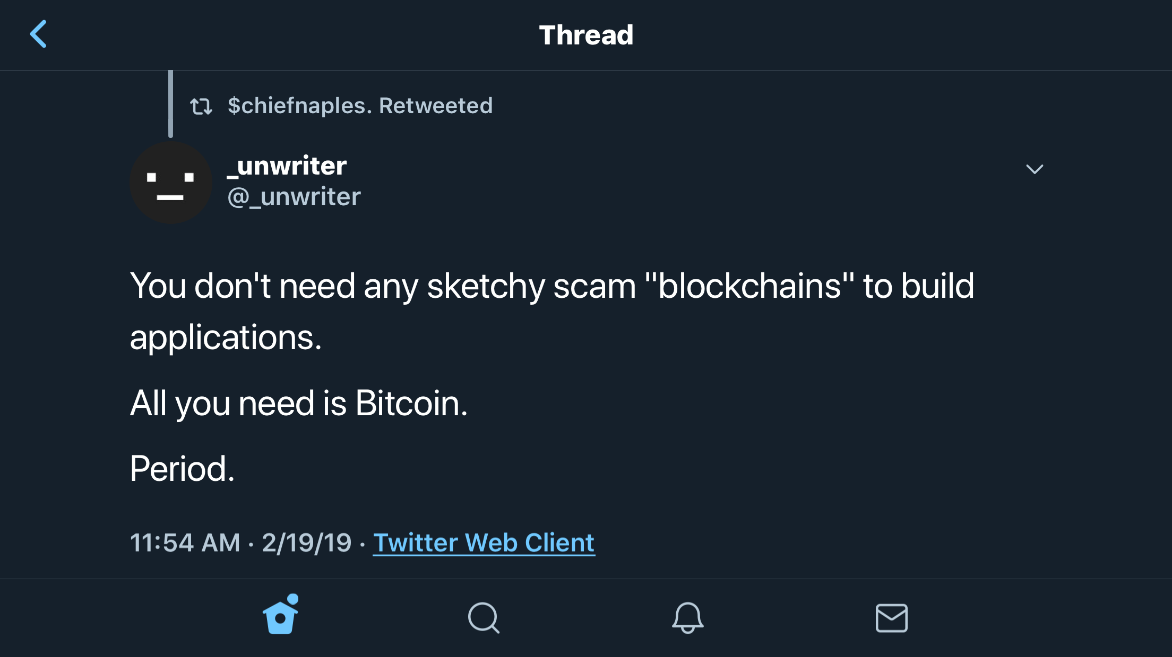The width and height of the screenshot is (1172, 657).
Task: Open the _unwriter profile avatar
Action: (171, 182)
